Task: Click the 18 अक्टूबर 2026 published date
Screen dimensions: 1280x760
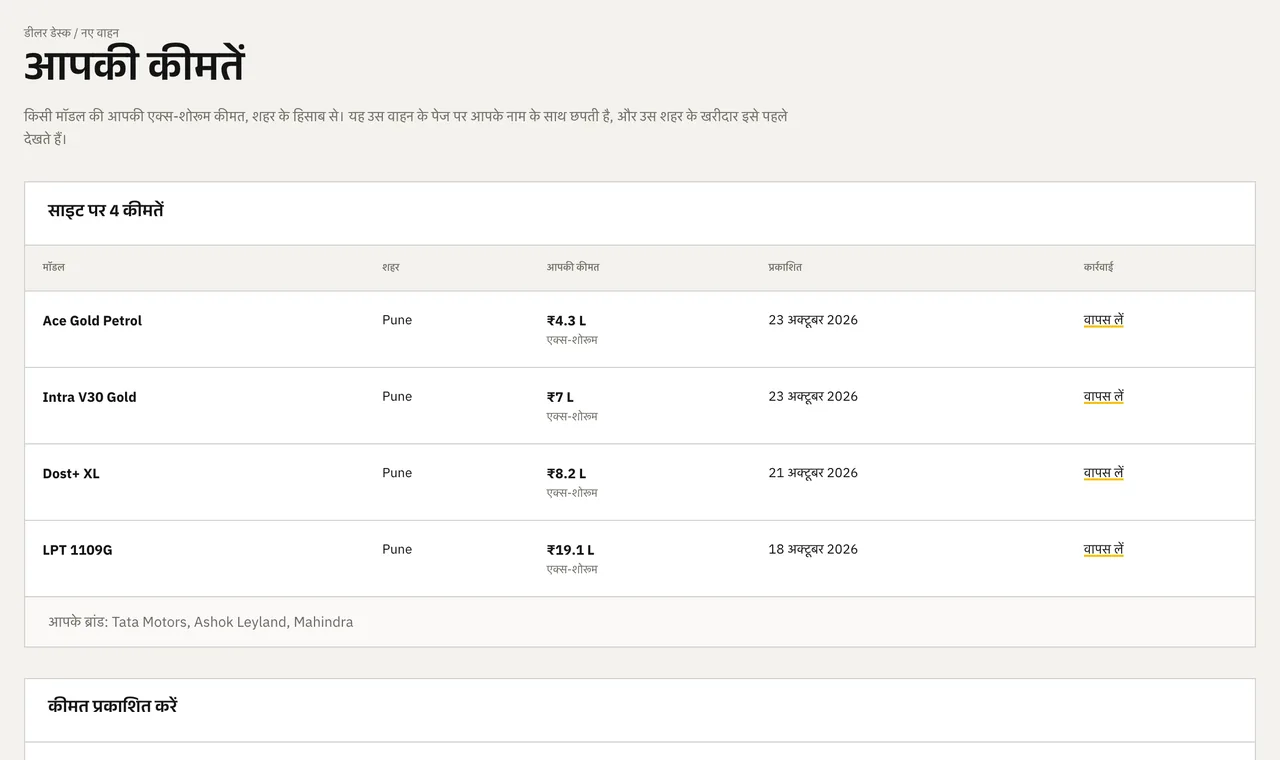Action: tap(813, 549)
